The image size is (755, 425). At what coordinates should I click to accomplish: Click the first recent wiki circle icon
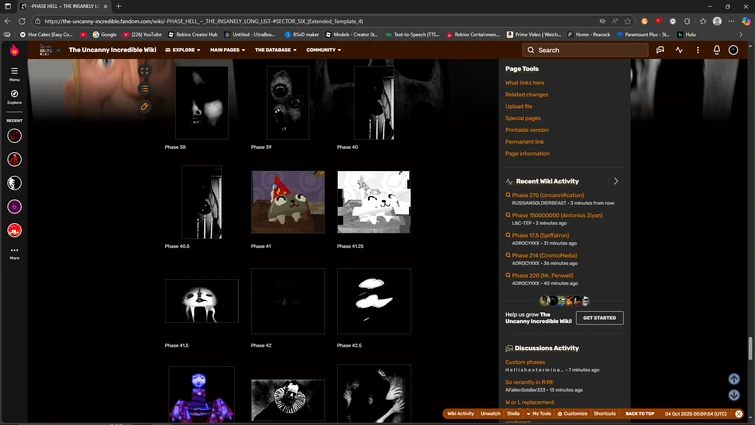click(14, 136)
